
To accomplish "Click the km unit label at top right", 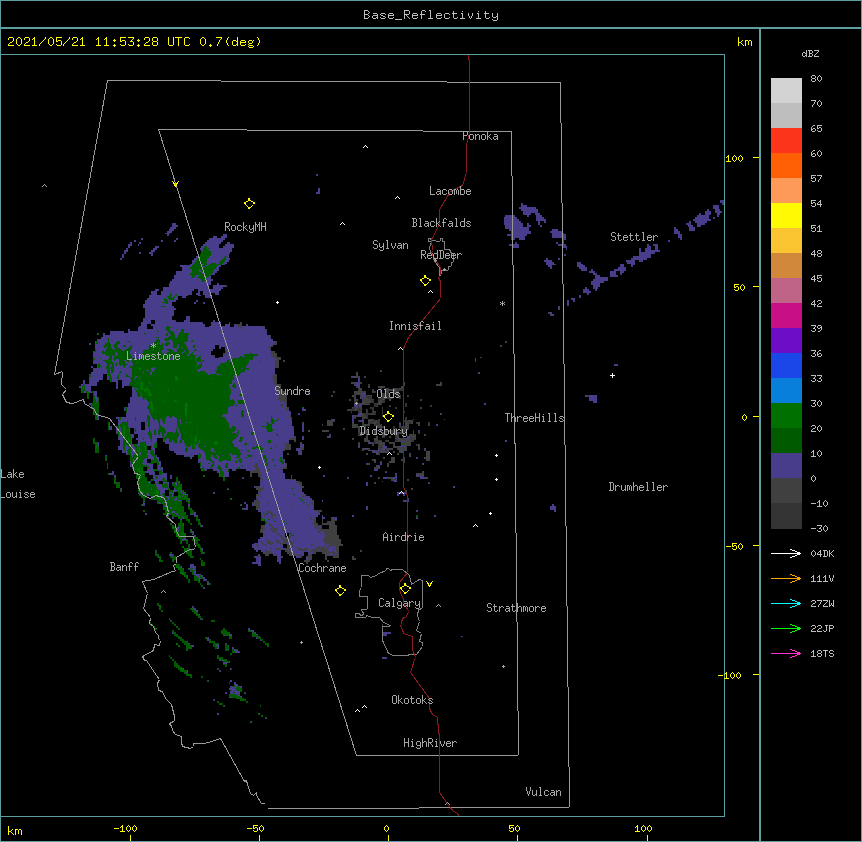I will pos(745,42).
